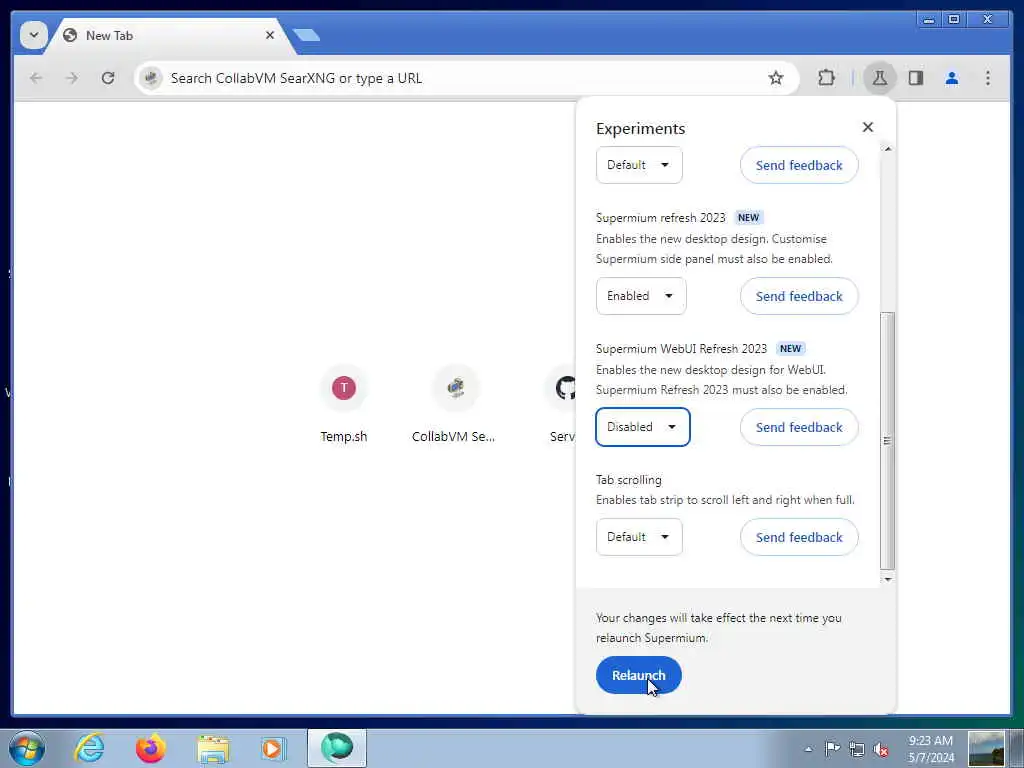
Task: Send feedback for the topmost experiment
Action: (799, 165)
